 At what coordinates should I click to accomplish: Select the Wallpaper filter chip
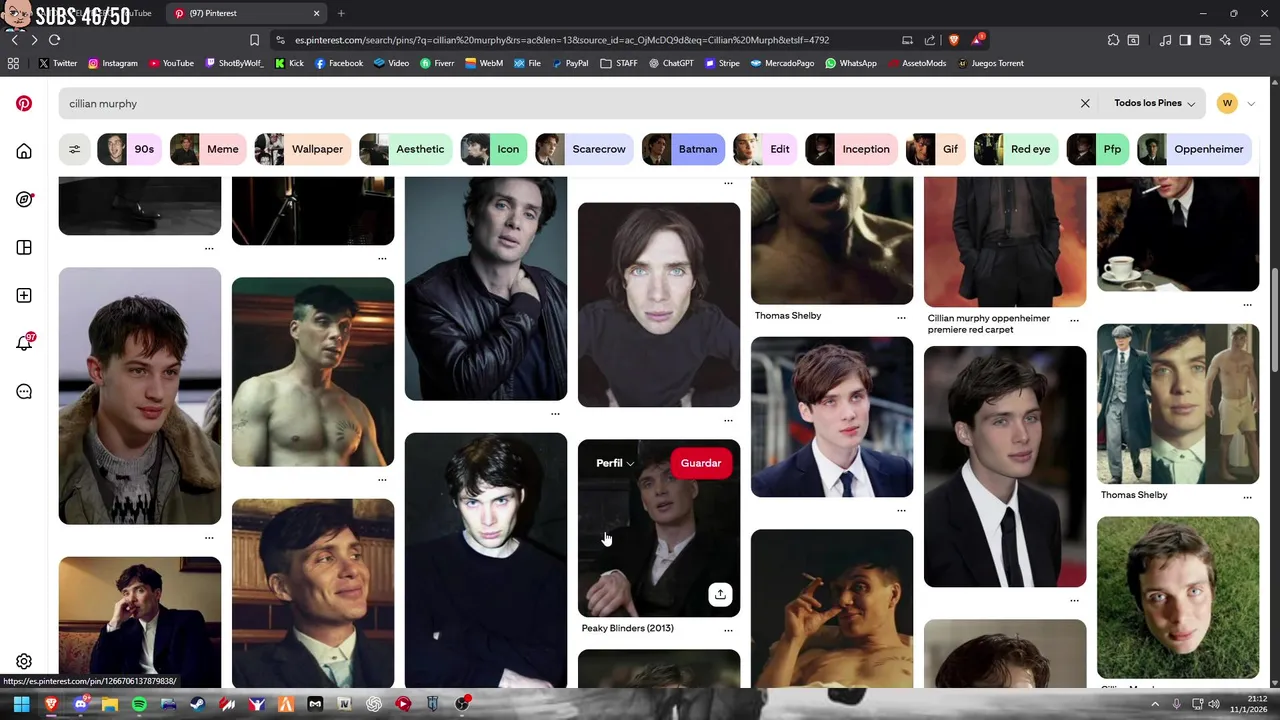click(x=302, y=149)
